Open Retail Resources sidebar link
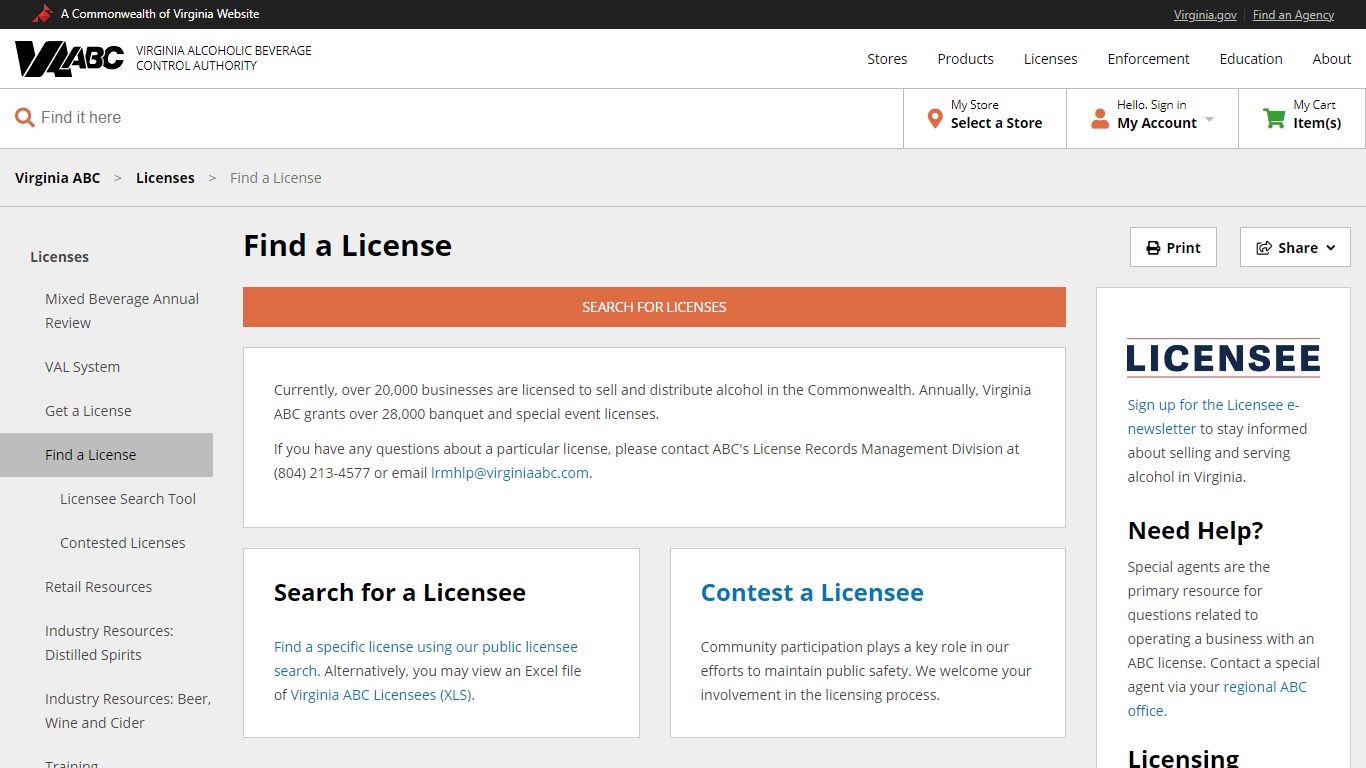The height and width of the screenshot is (768, 1366). coord(98,587)
